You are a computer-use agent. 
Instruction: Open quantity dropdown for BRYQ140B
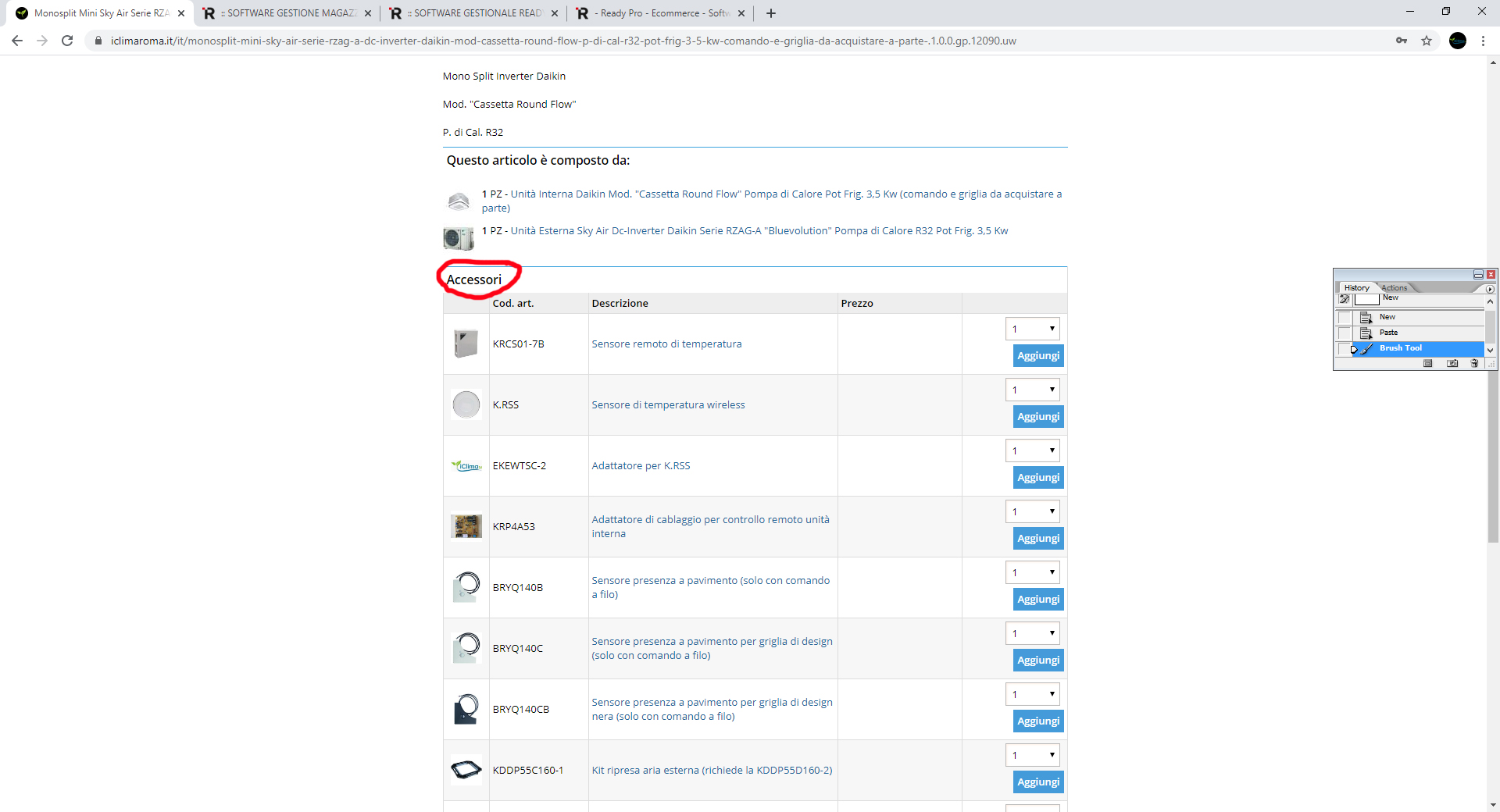point(1033,572)
